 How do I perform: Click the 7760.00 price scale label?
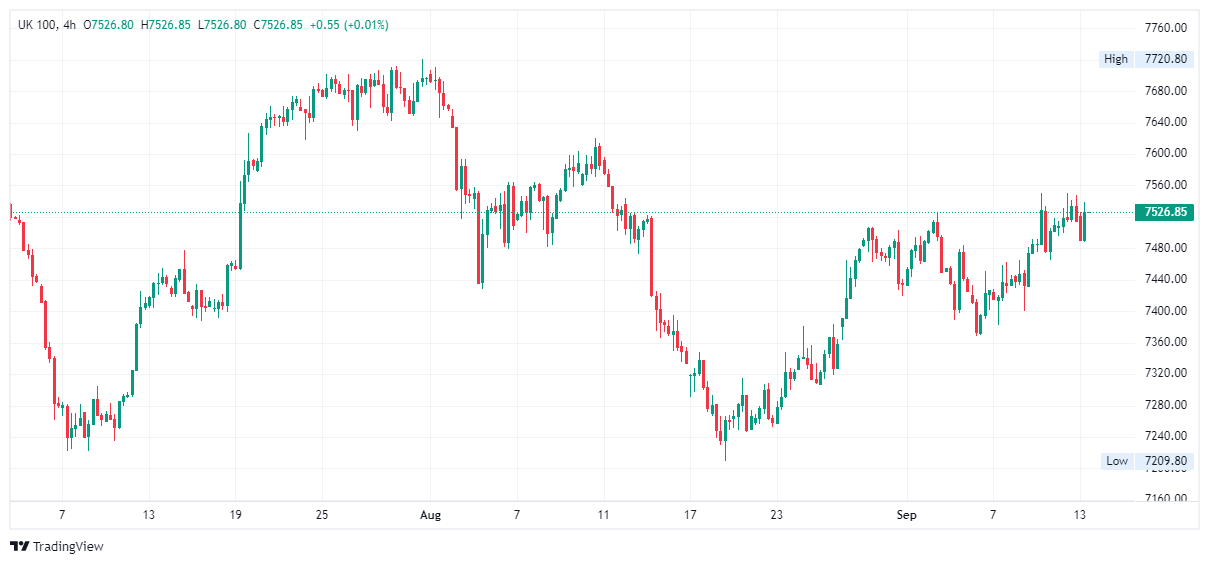(x=1165, y=27)
